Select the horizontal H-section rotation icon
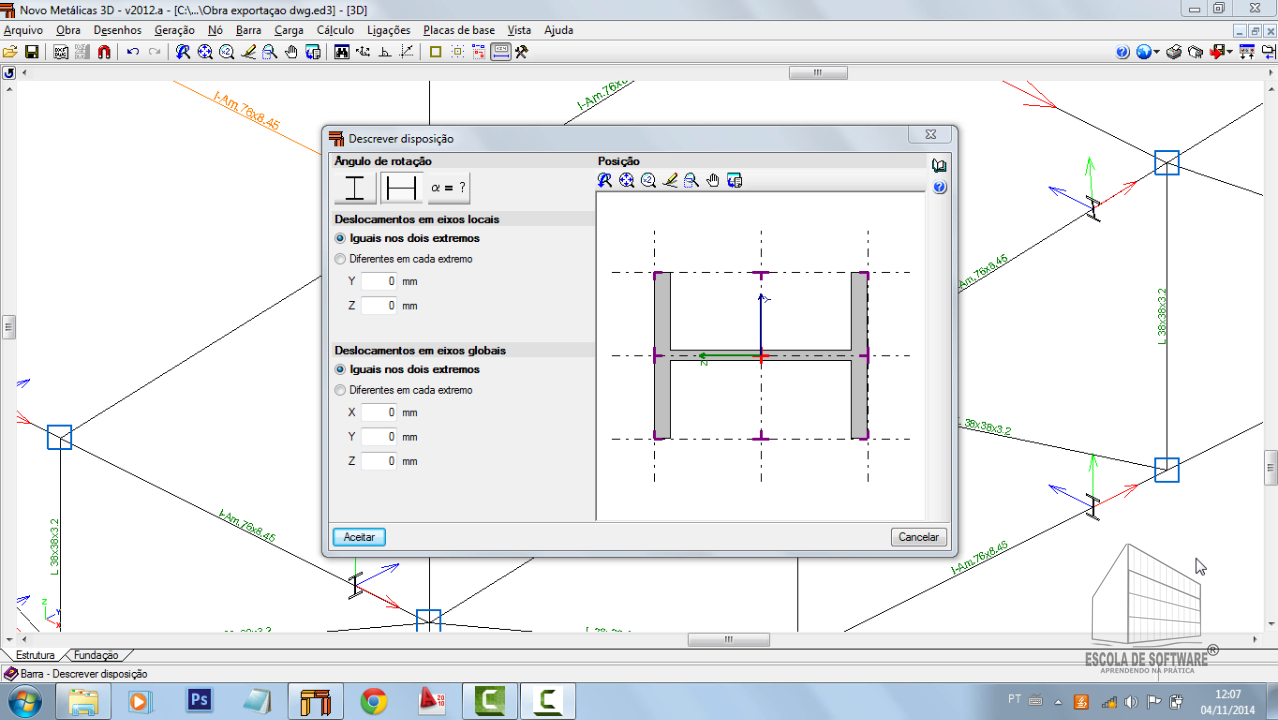The width and height of the screenshot is (1278, 720). (402, 187)
